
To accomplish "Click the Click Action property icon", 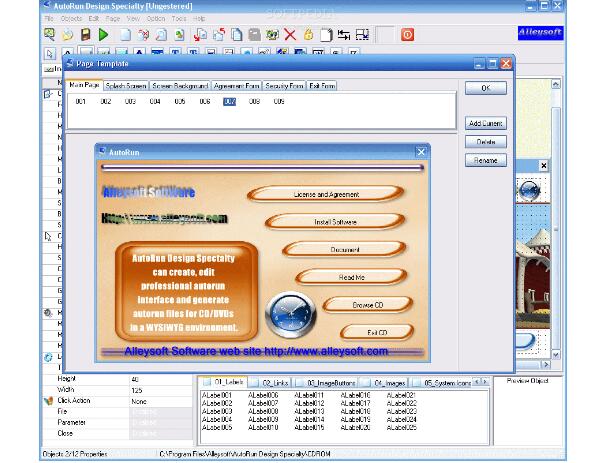I will [x=48, y=400].
